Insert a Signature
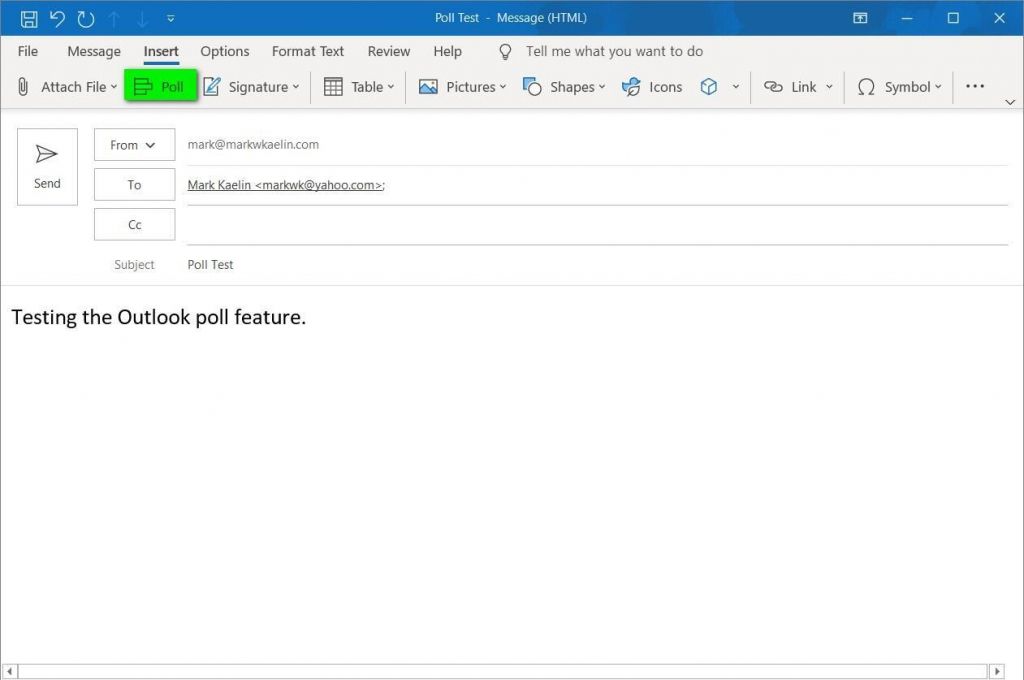 [250, 86]
